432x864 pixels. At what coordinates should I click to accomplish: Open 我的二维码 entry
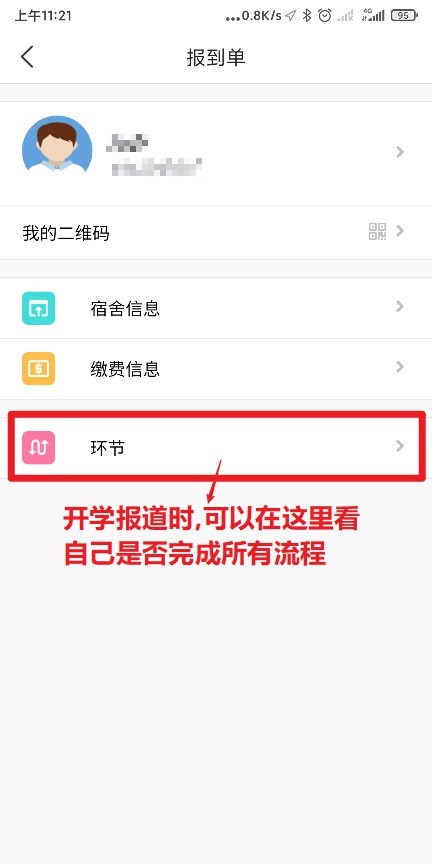(x=216, y=233)
